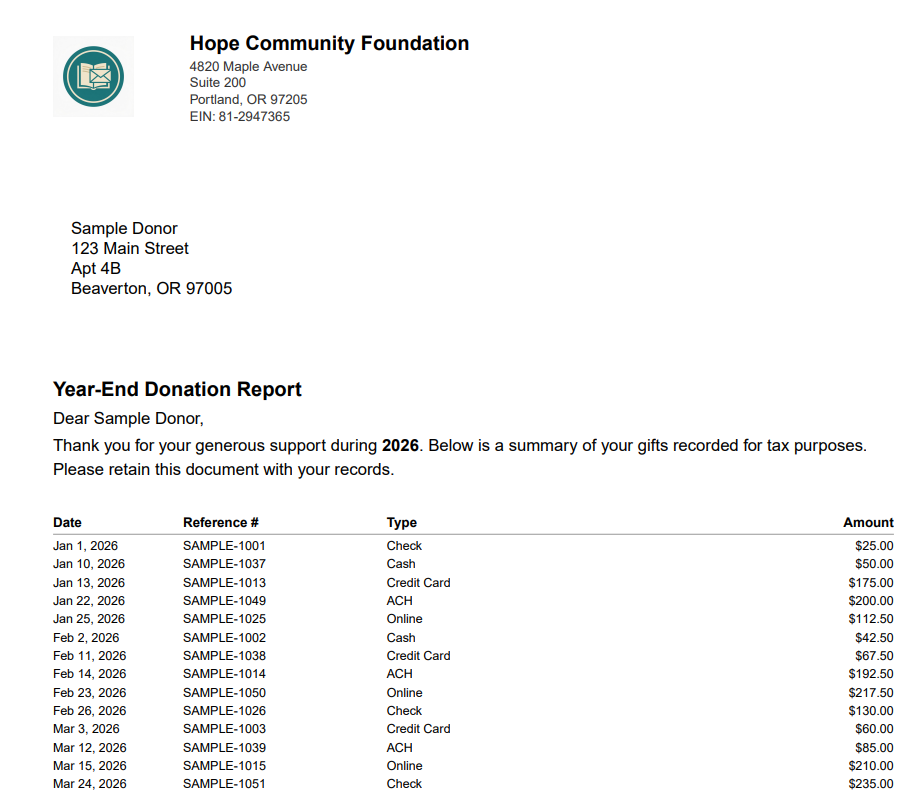
Task: Click the $200.00 amount
Action: coord(871,601)
